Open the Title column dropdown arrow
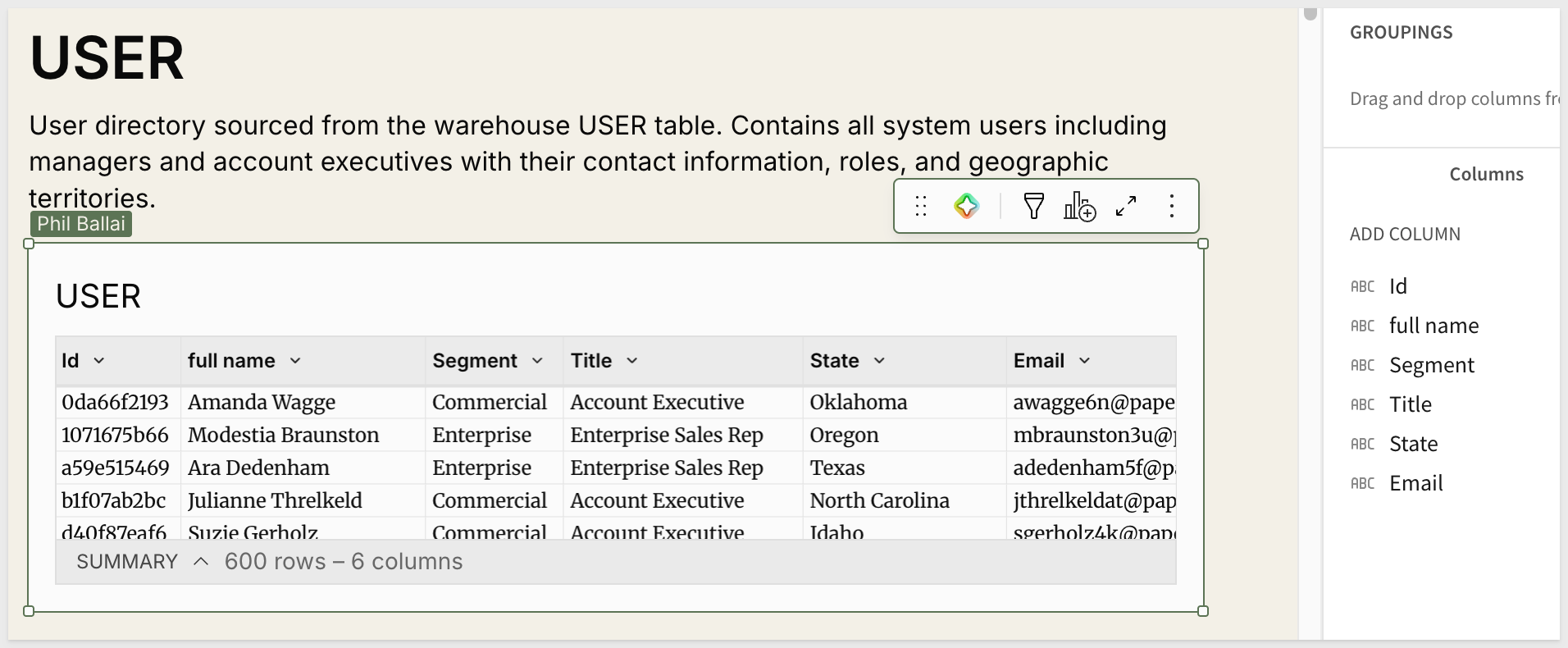The image size is (1568, 648). coord(632,361)
